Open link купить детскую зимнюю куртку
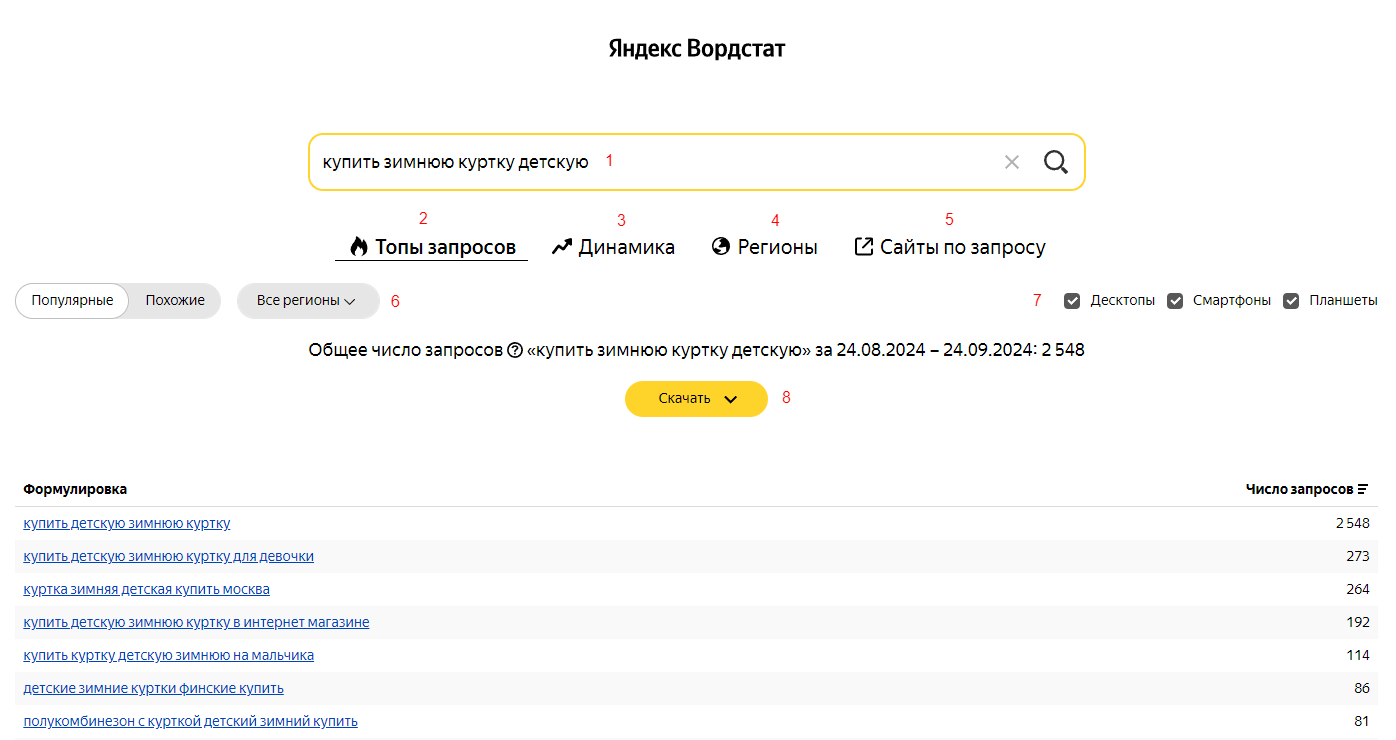 pos(127,523)
